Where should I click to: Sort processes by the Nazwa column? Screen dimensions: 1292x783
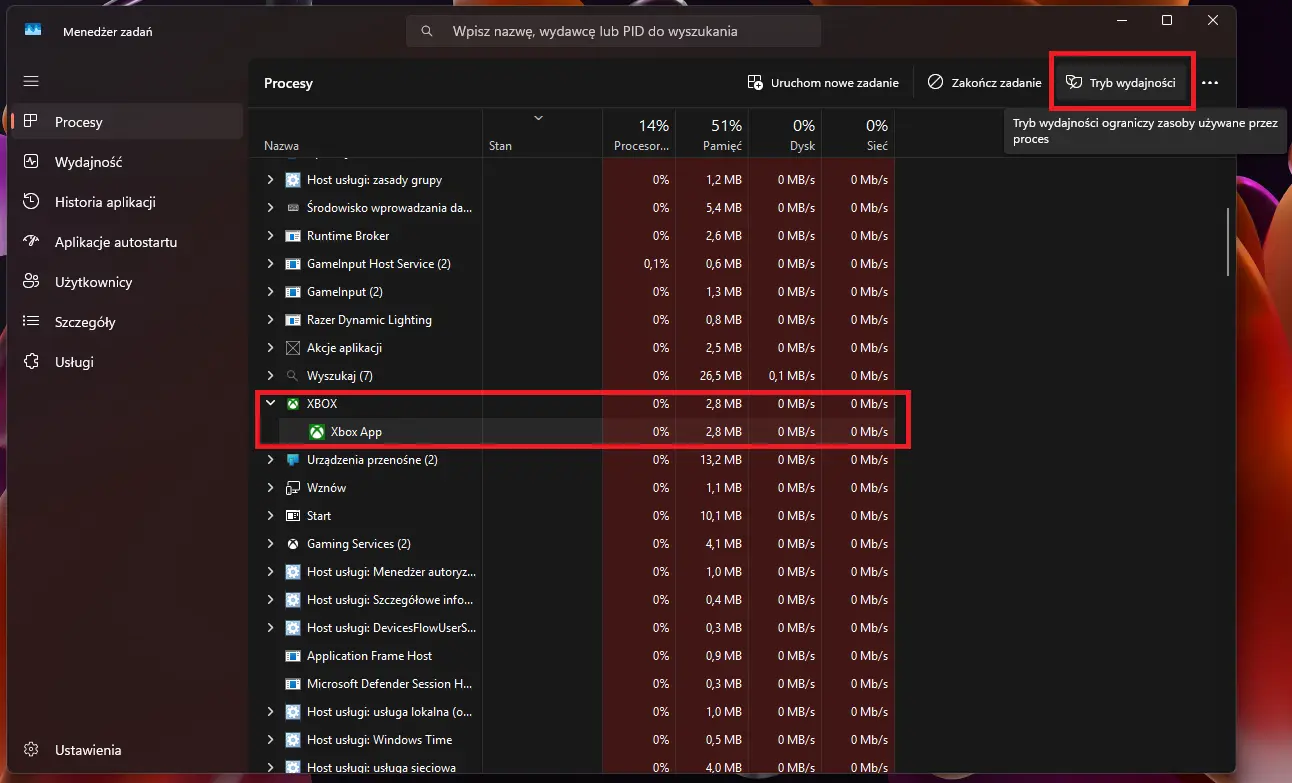pyautogui.click(x=366, y=134)
